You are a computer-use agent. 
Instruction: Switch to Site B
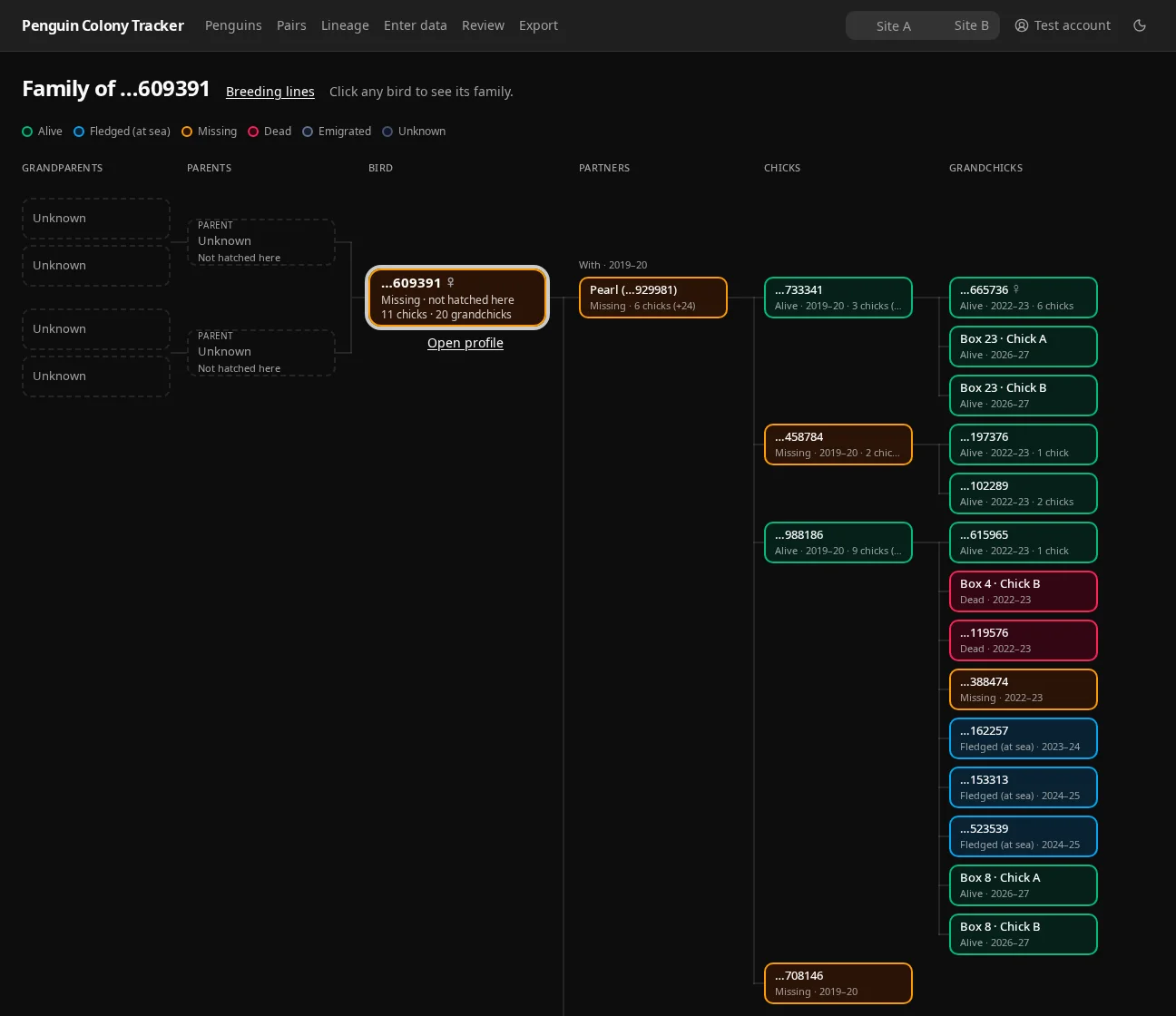[x=971, y=25]
